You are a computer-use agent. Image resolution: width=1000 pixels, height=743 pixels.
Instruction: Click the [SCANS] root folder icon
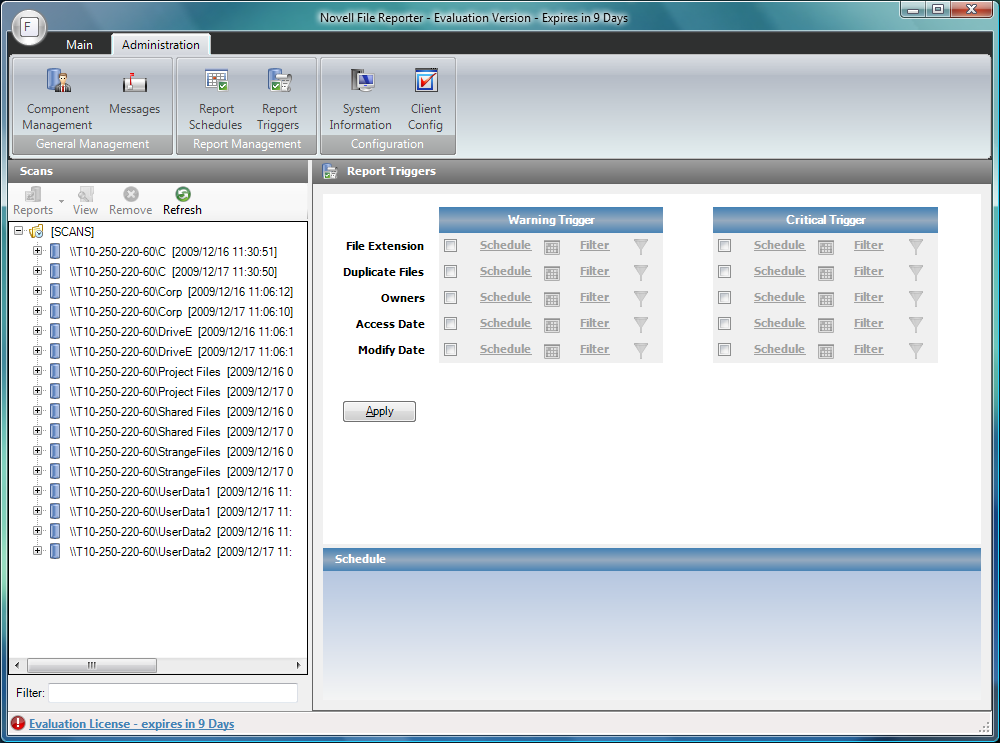click(37, 231)
